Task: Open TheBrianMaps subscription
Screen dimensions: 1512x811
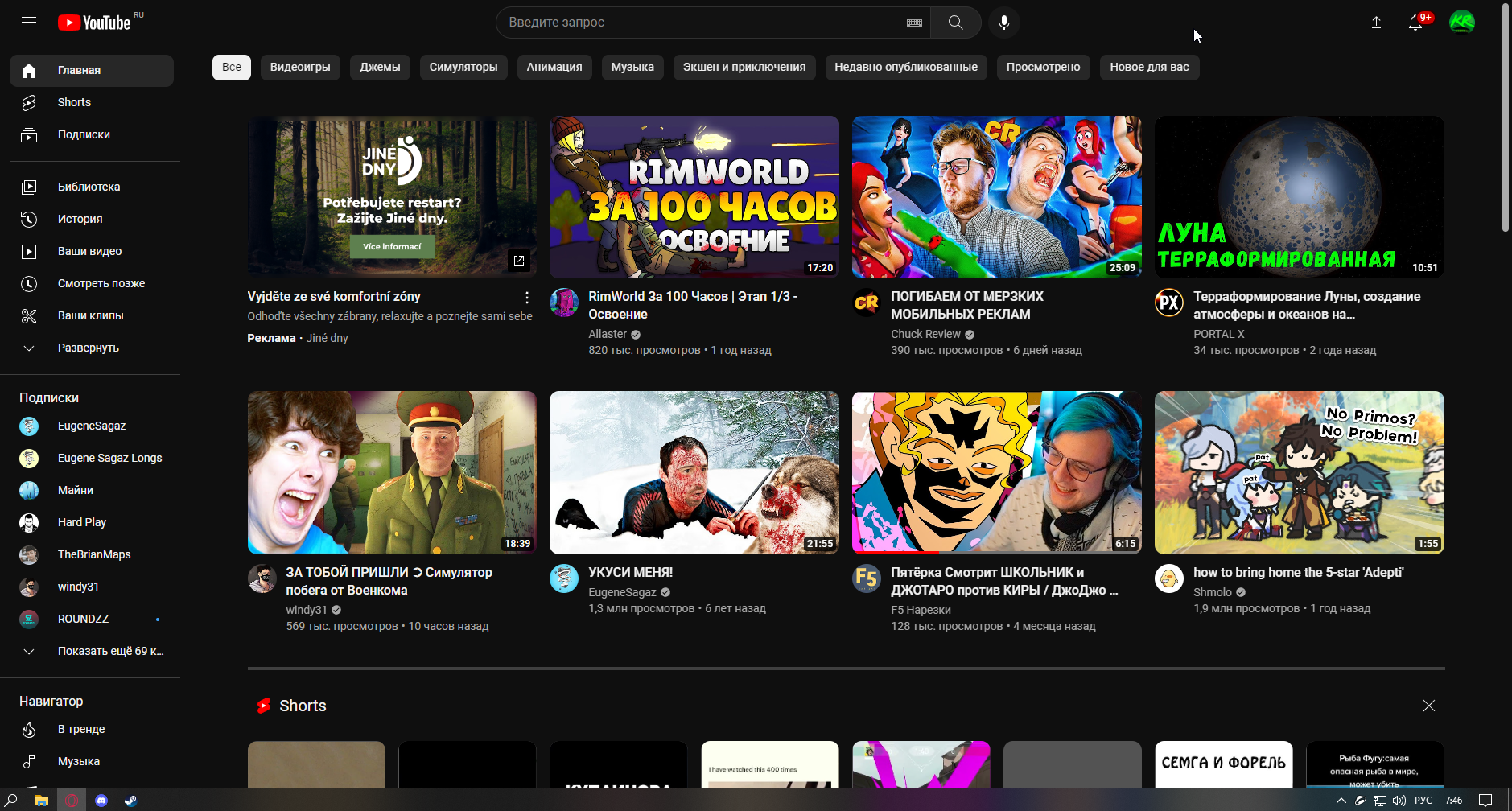Action: tap(92, 554)
